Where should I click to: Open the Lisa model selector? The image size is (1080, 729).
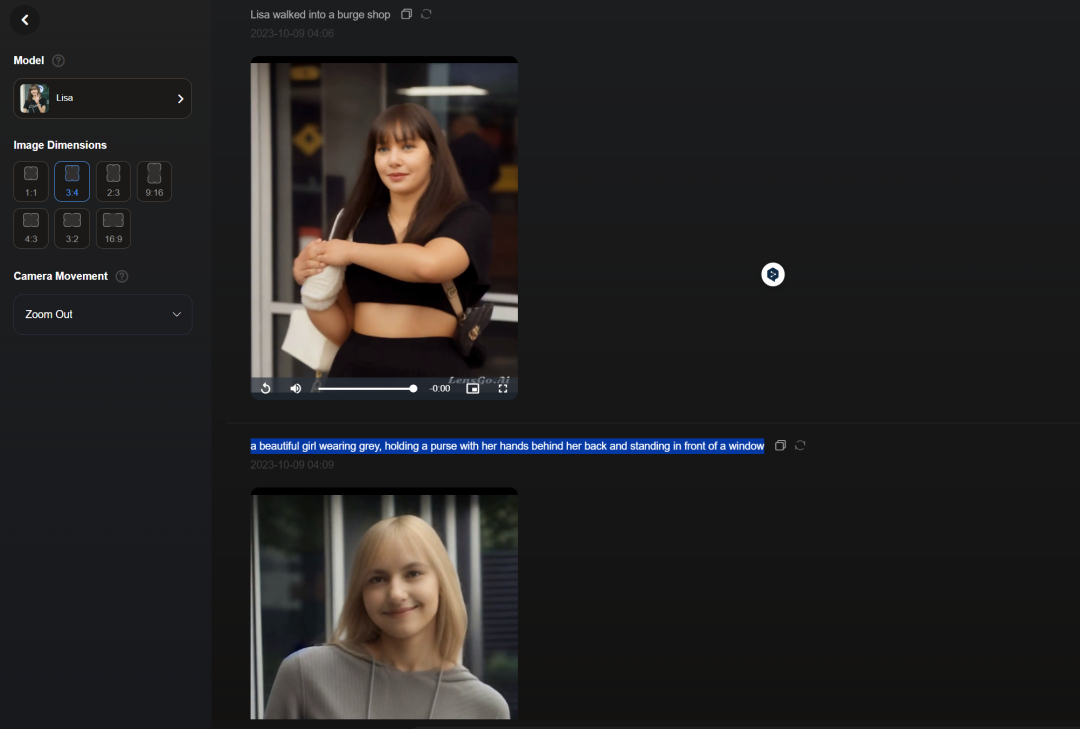tap(103, 99)
